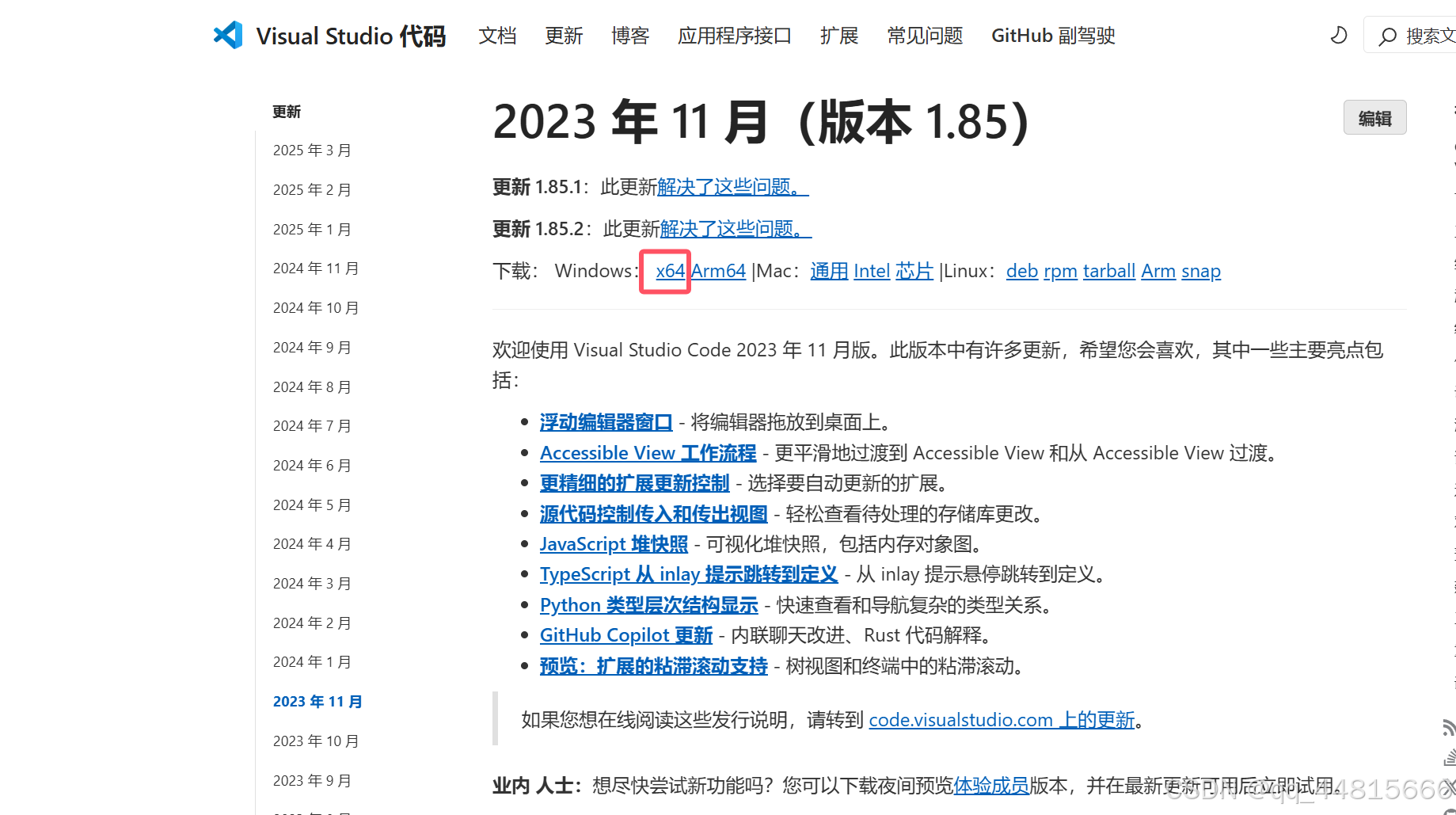Open code.visualstudio.com 上的更新 link

point(1002,720)
